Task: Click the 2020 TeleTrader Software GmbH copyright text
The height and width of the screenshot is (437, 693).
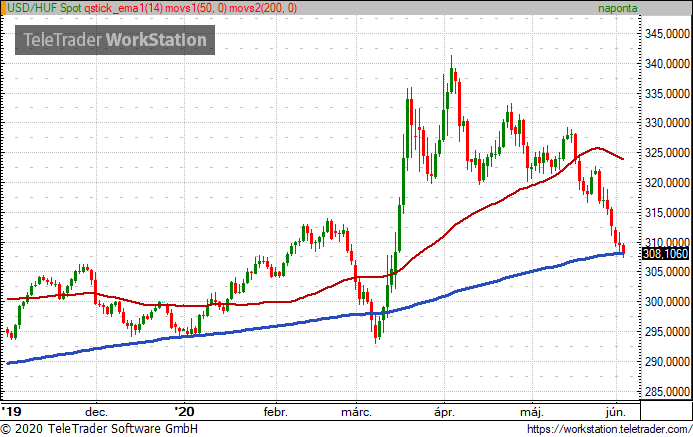Action: [99, 429]
